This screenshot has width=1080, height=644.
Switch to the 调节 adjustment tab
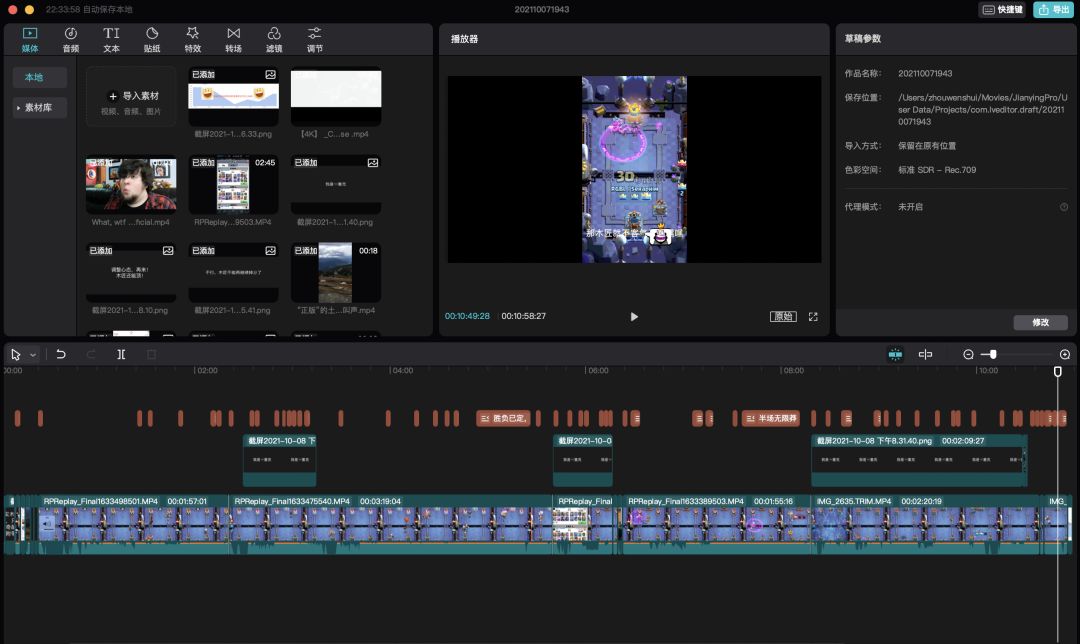coord(315,40)
